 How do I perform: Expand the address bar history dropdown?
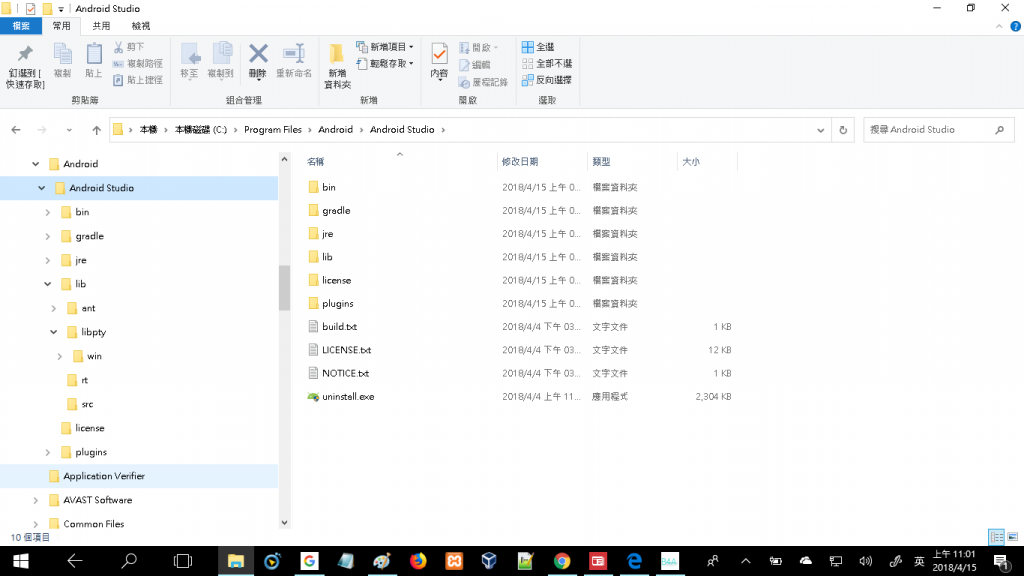point(820,130)
